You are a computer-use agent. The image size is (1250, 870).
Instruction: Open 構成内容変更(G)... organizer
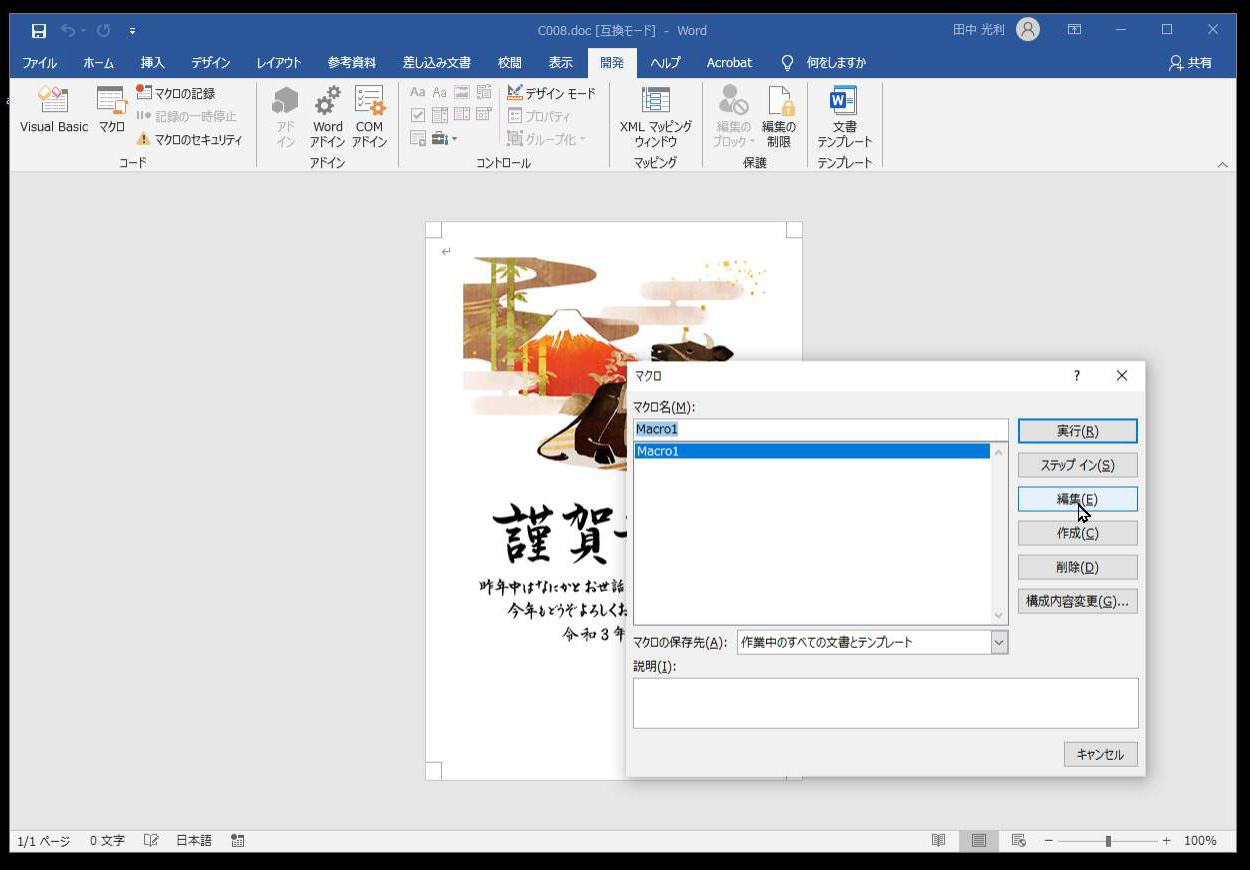(x=1077, y=601)
